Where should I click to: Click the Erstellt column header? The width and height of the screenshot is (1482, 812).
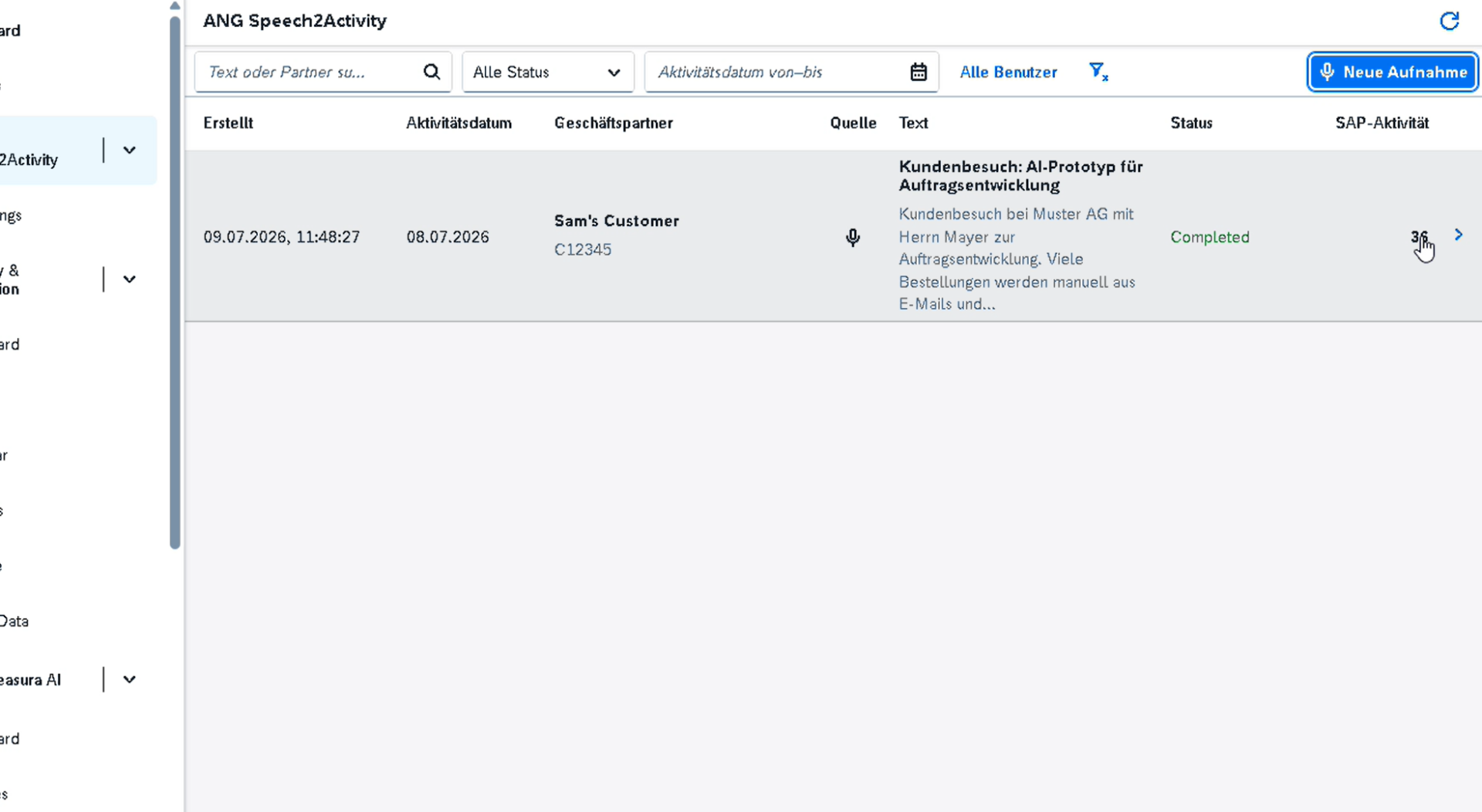coord(228,123)
